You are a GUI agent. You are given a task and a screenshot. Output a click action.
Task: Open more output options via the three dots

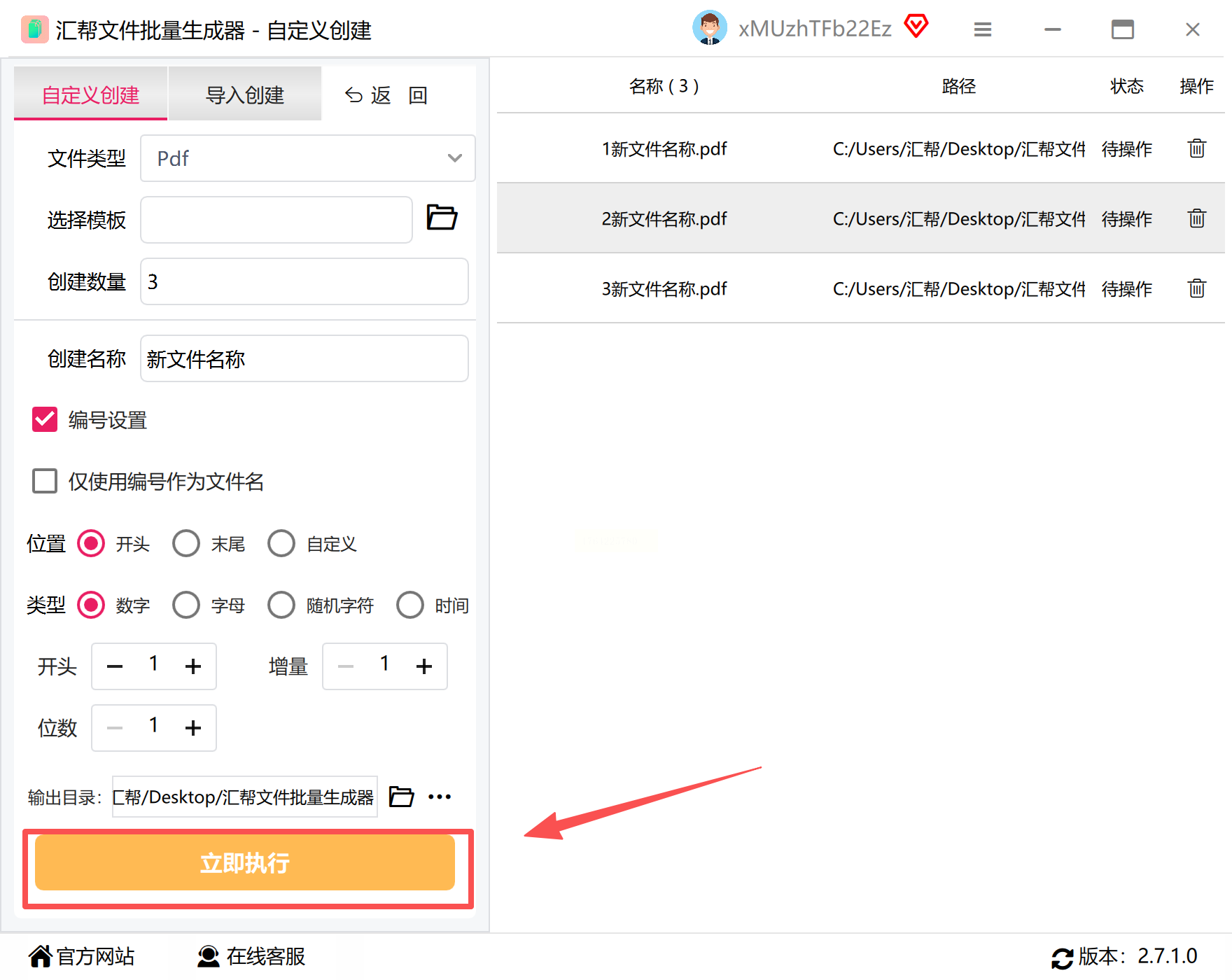(x=440, y=797)
